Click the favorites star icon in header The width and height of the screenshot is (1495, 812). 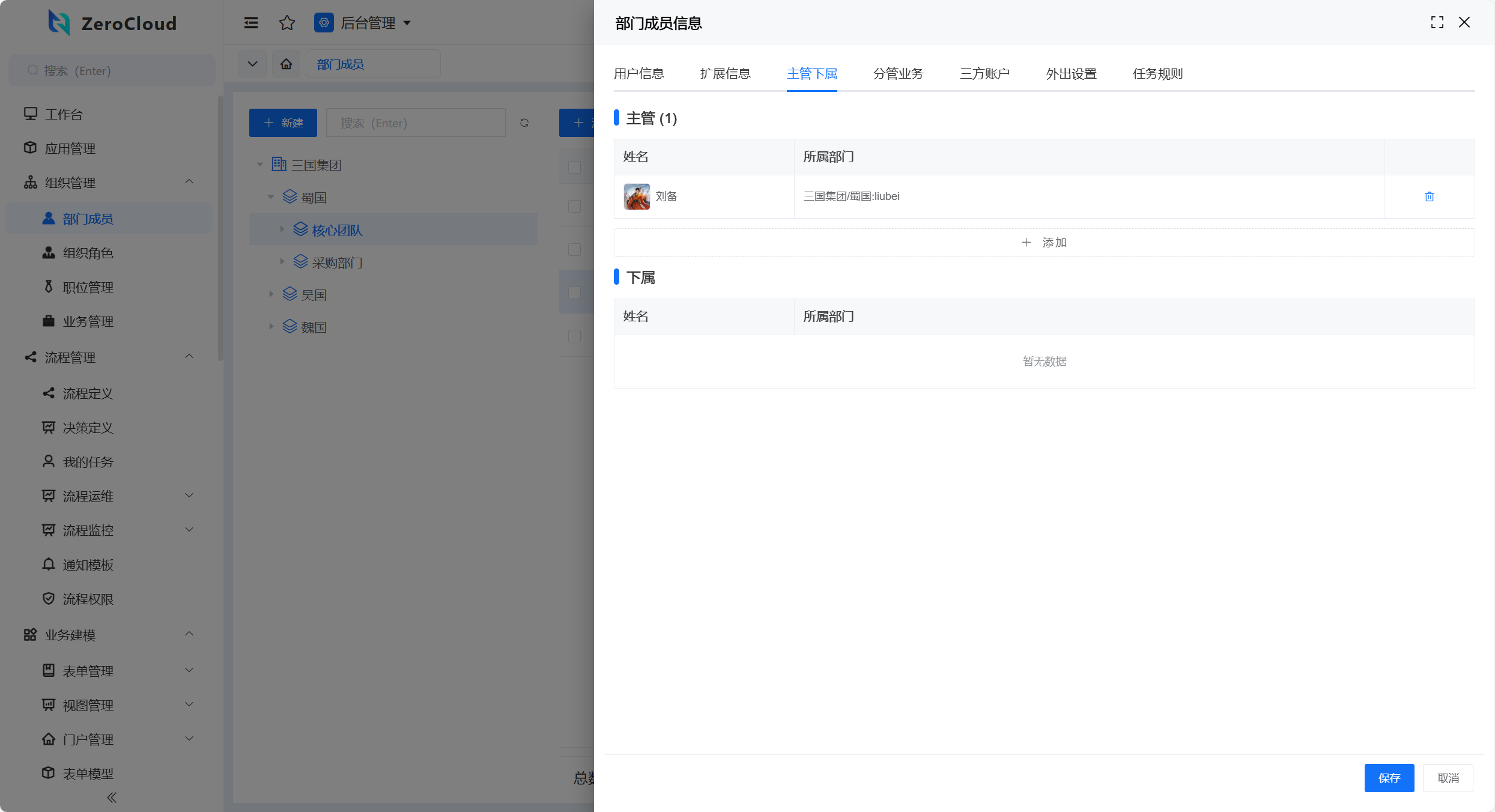pyautogui.click(x=287, y=23)
